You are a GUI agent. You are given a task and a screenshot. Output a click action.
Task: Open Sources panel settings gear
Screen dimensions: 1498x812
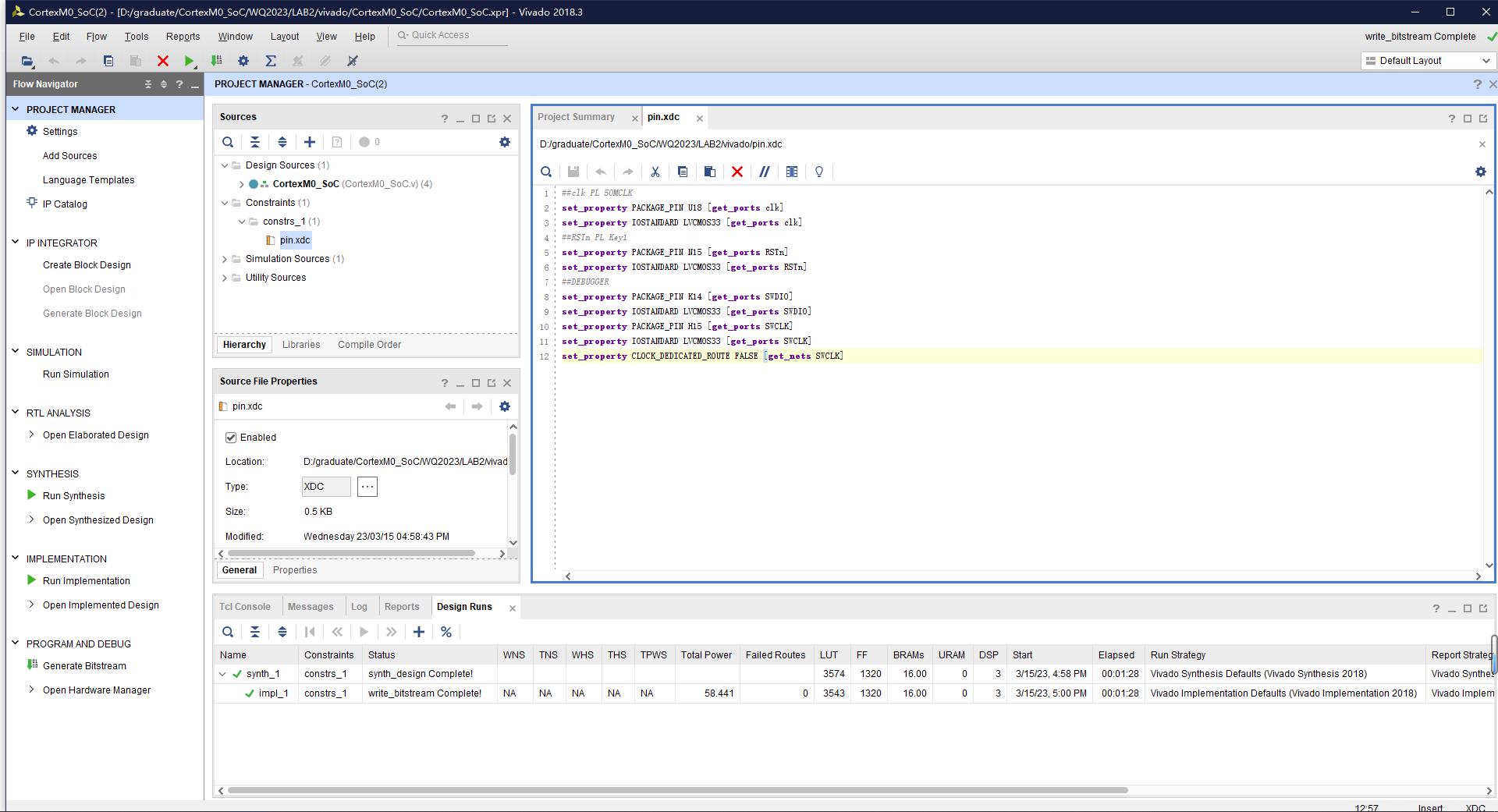click(x=505, y=142)
